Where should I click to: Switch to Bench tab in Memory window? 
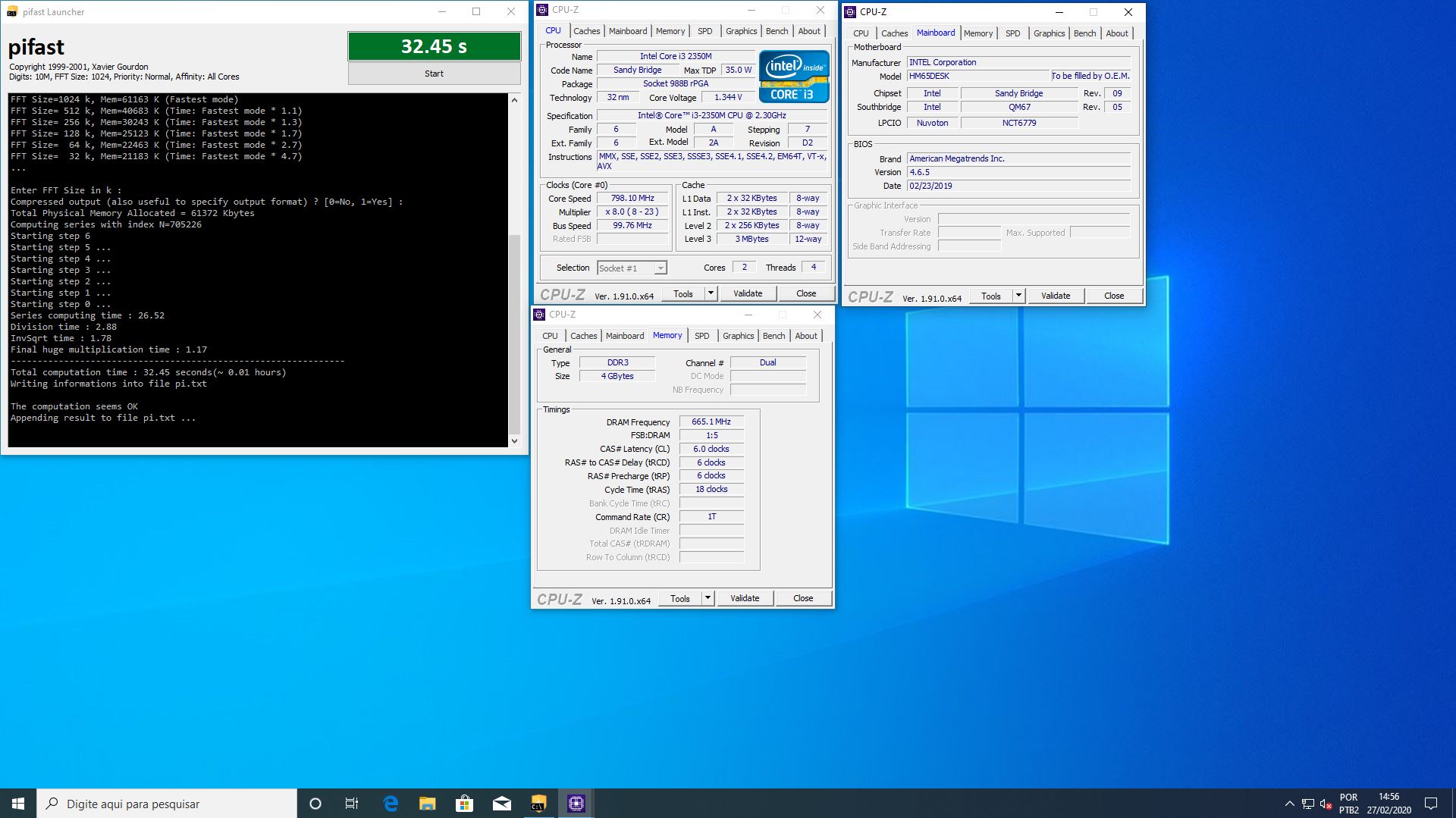pyautogui.click(x=773, y=336)
